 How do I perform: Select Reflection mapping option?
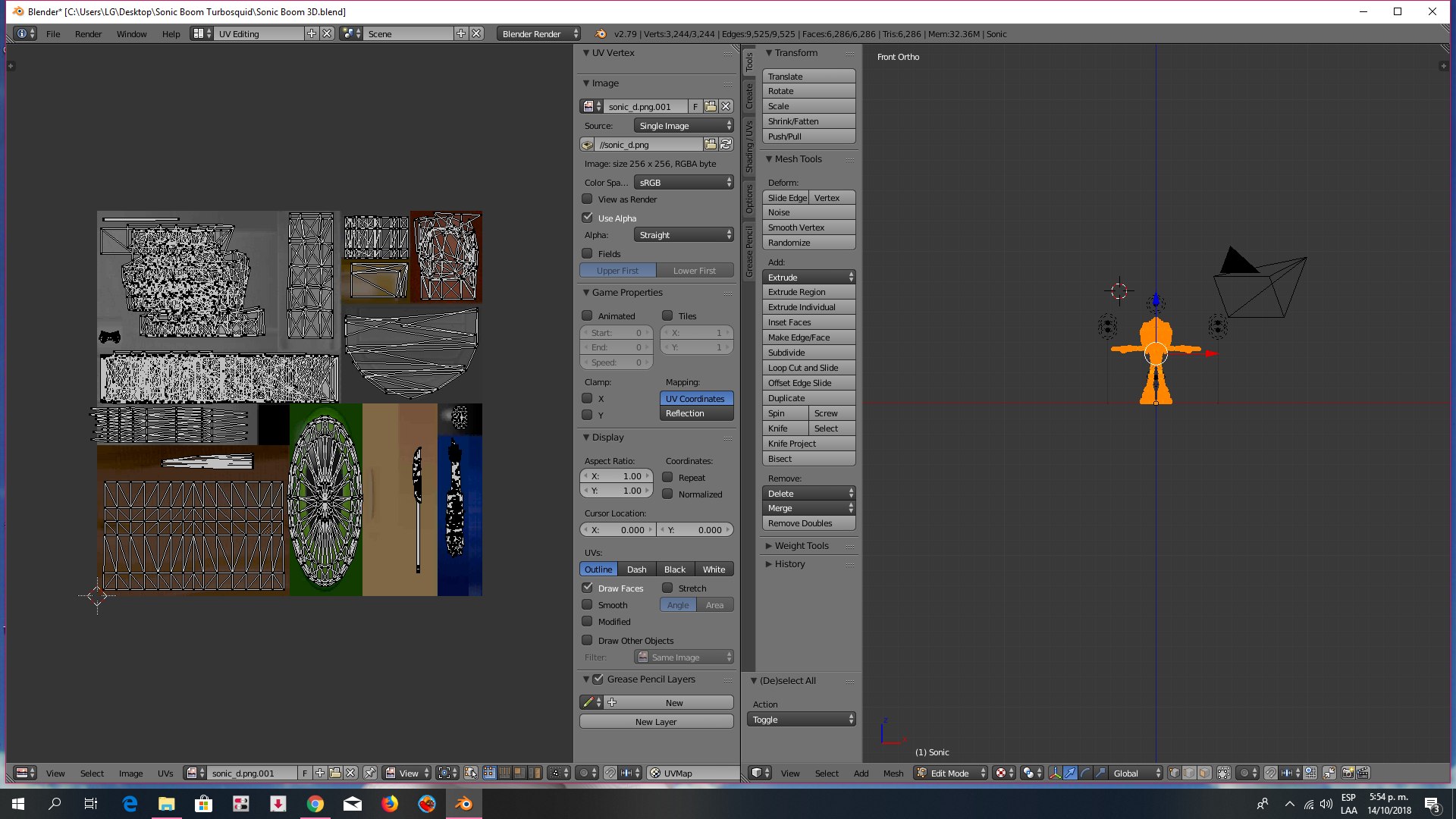(696, 413)
